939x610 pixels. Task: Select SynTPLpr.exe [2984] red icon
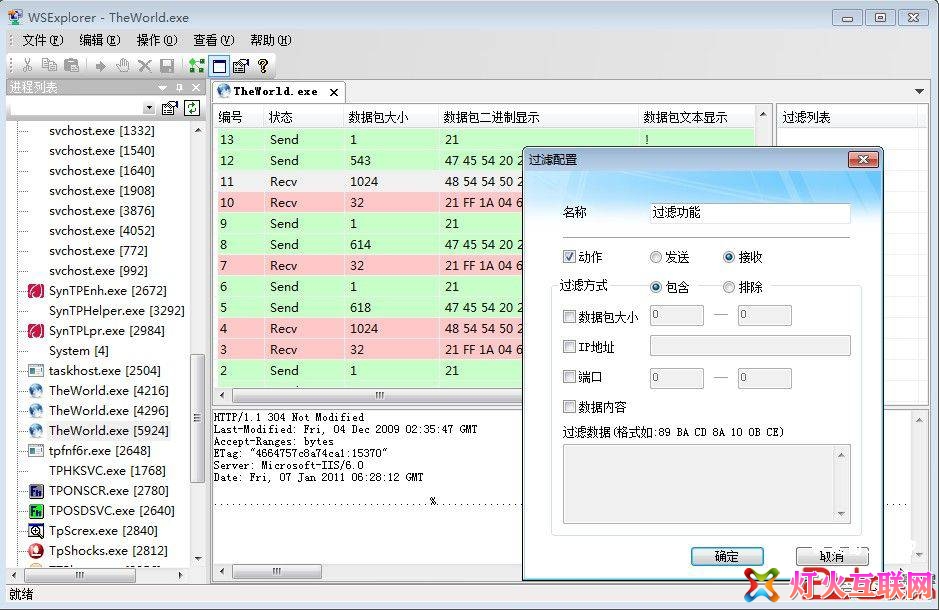point(36,331)
